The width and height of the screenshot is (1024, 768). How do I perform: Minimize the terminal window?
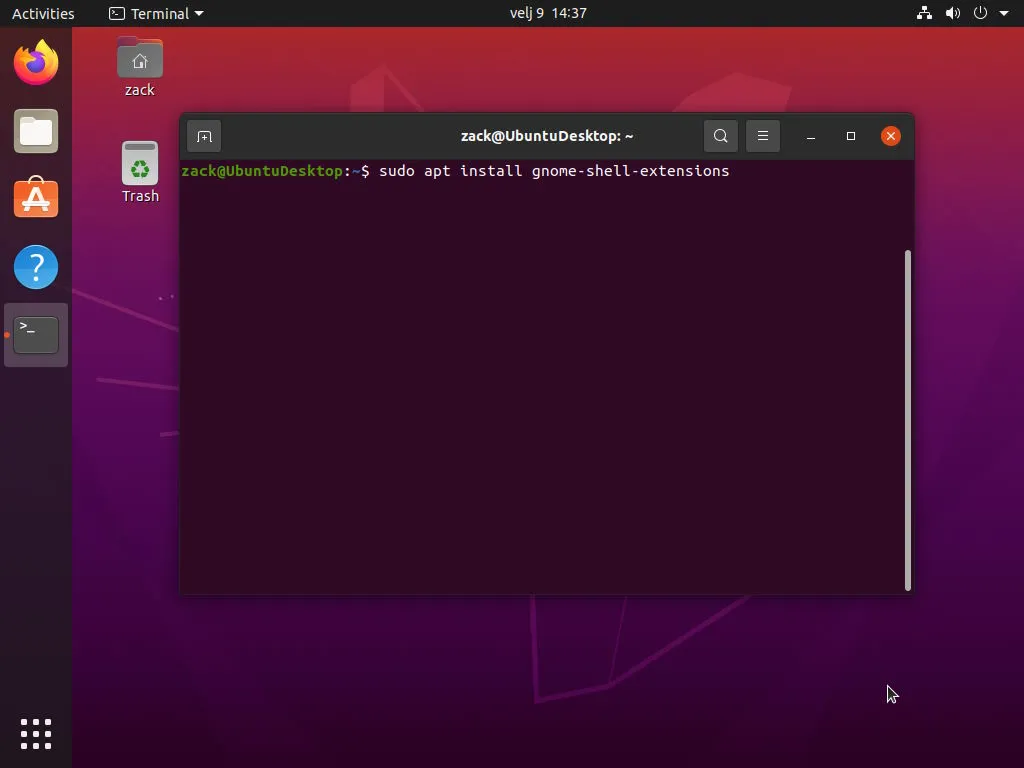pos(810,136)
